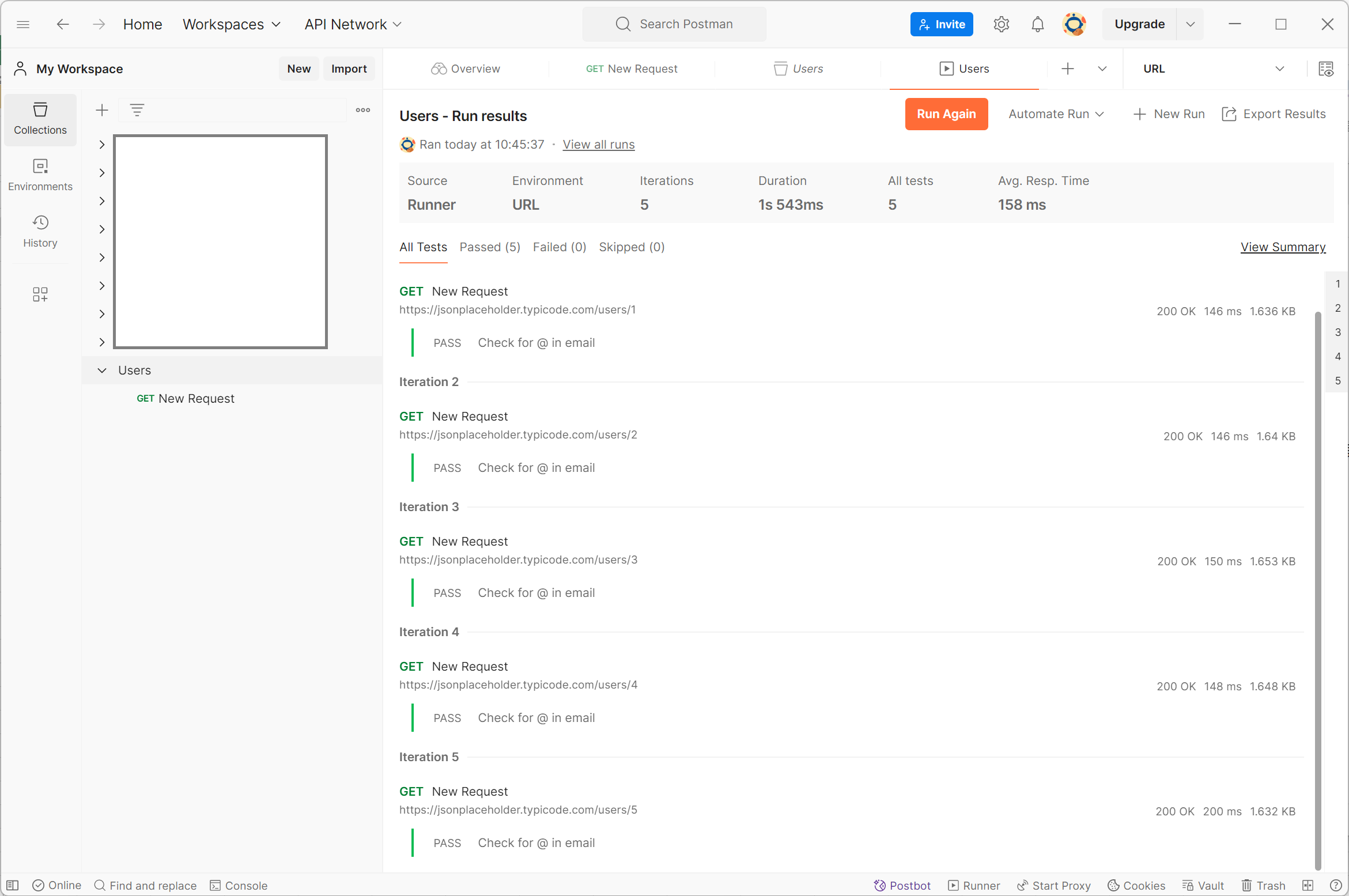Image resolution: width=1349 pixels, height=896 pixels.
Task: Open the Postbot assistant
Action: 902,886
